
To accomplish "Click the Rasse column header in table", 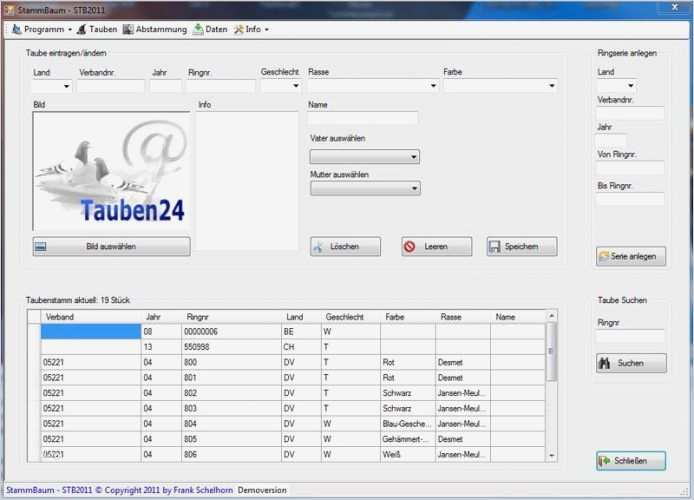I will point(463,317).
